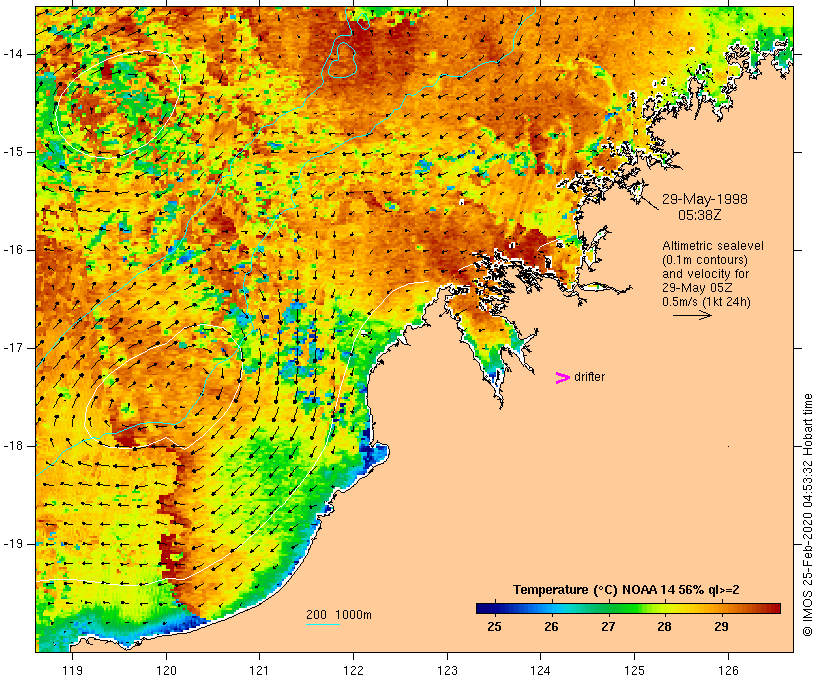This screenshot has height=680, width=820.
Task: Click the '(0.1m contours)' caption line
Action: [x=704, y=259]
